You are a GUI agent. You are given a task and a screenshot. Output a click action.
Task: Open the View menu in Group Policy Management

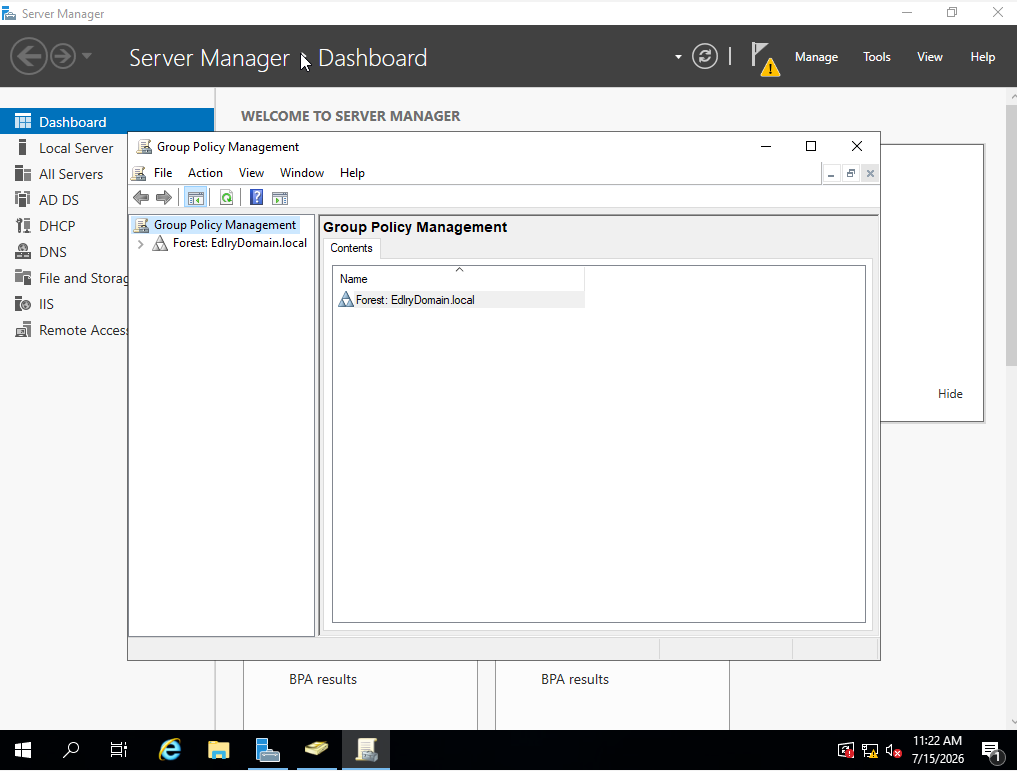251,173
